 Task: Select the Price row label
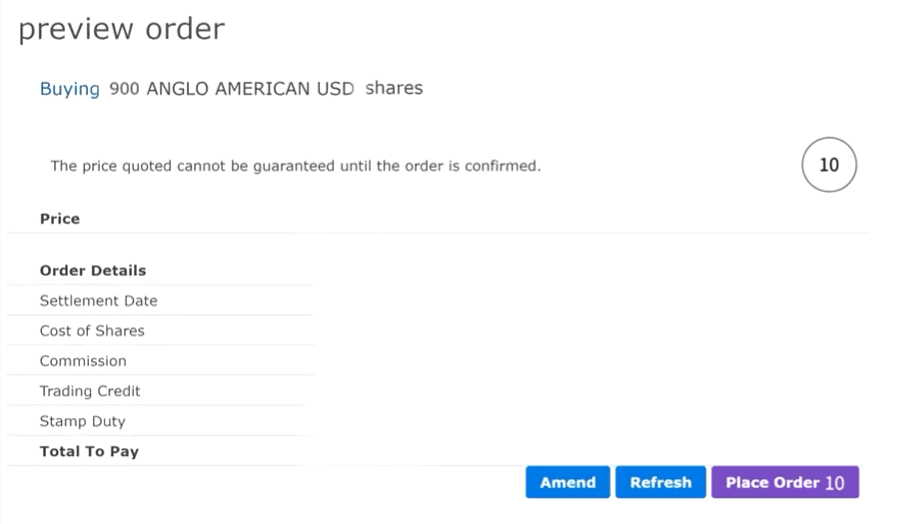60,219
